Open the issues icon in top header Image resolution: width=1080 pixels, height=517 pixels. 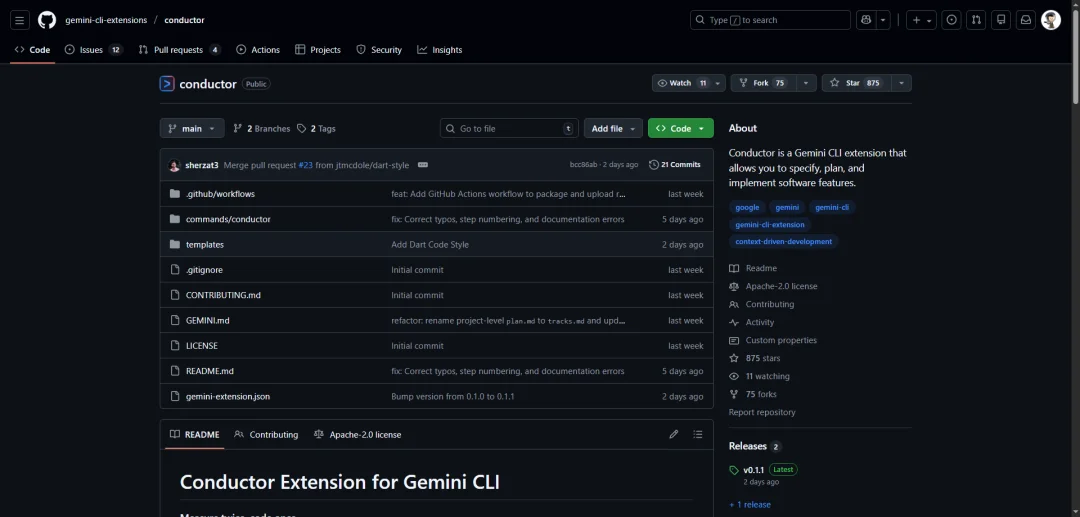[x=952, y=20]
